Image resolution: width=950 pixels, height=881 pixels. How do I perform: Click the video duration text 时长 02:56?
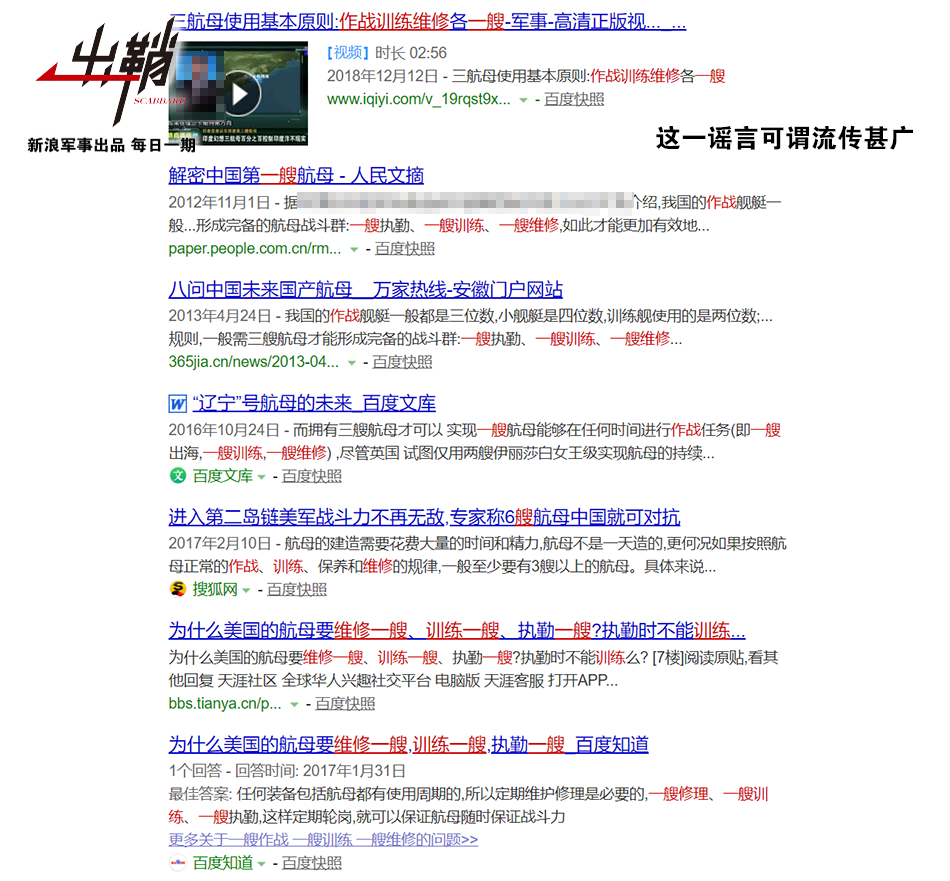pyautogui.click(x=411, y=53)
